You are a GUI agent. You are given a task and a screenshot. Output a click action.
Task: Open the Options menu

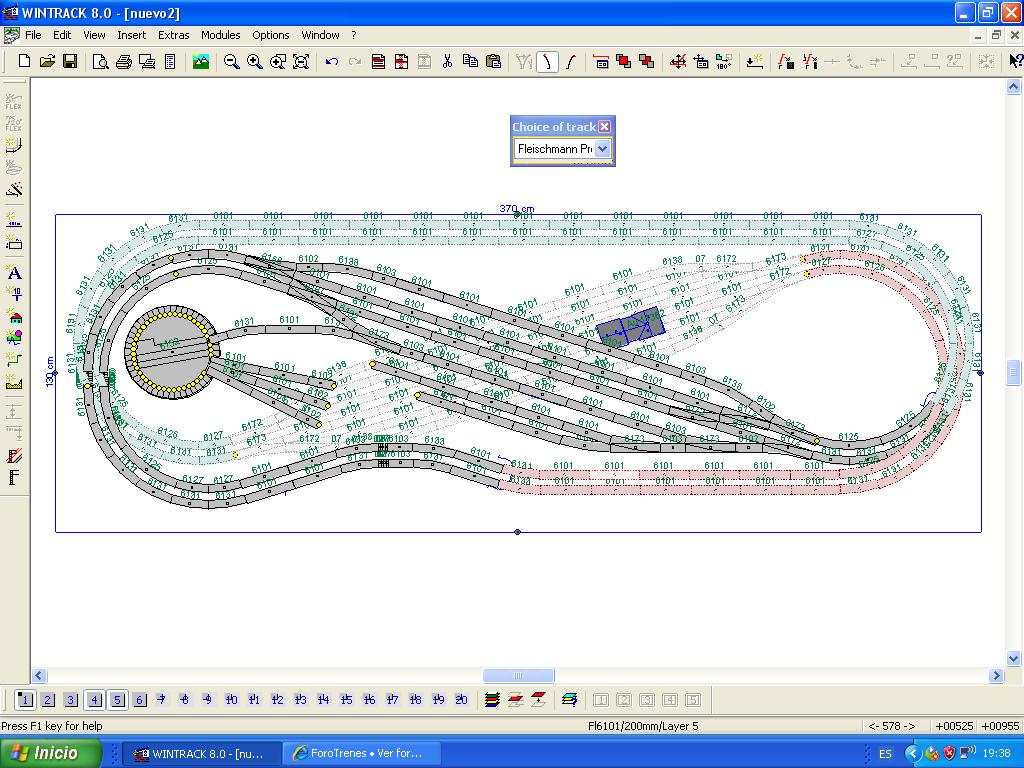pos(270,35)
